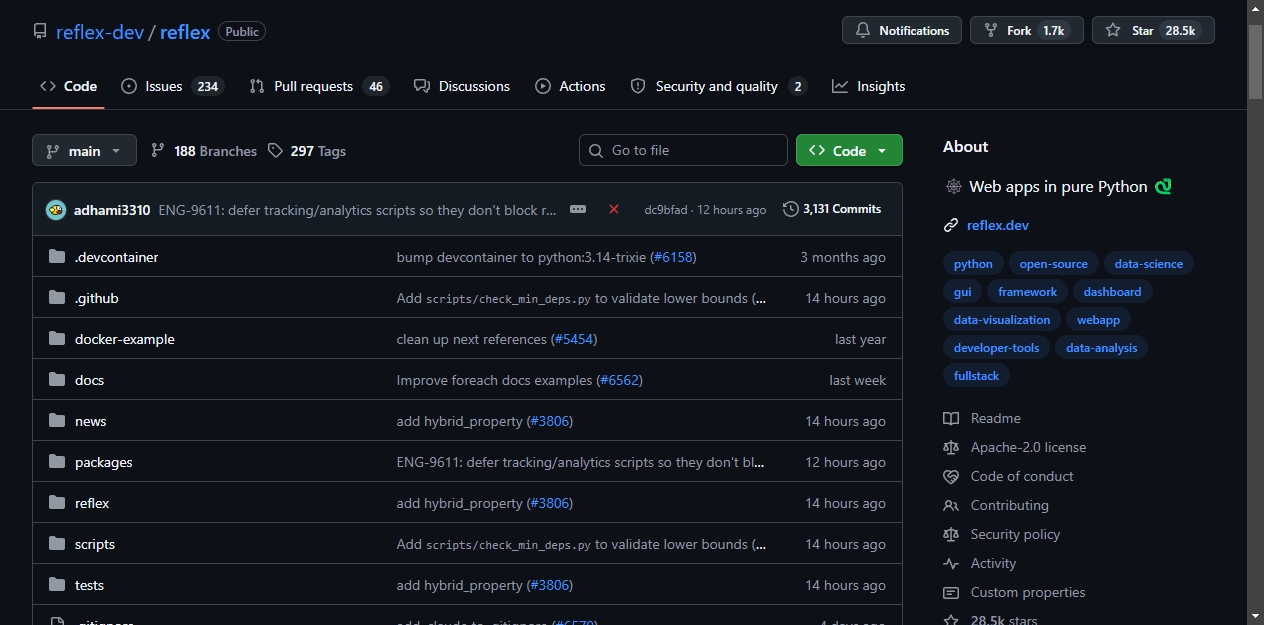Open the main branch dropdown
Image resolution: width=1264 pixels, height=625 pixels.
84,151
